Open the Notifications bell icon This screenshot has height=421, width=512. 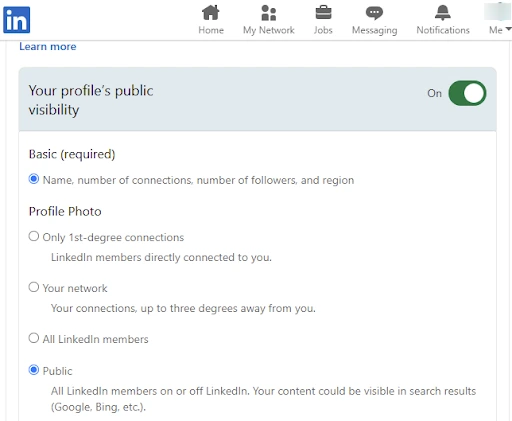point(443,13)
